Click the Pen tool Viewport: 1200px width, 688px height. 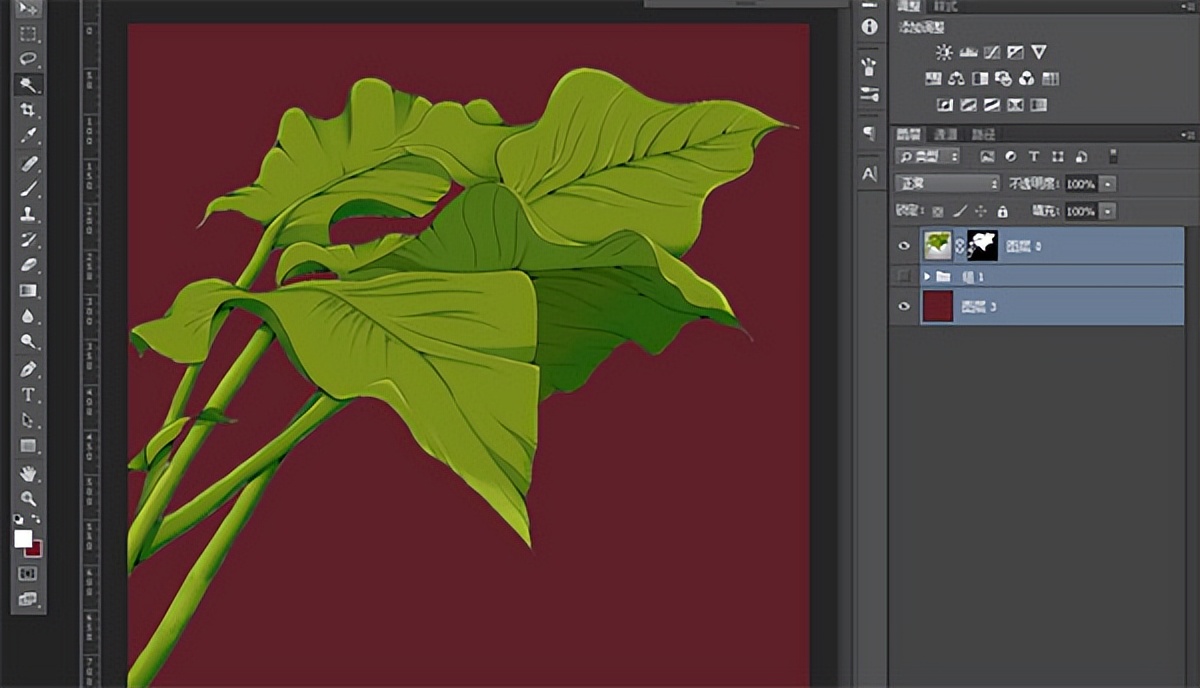[x=28, y=369]
